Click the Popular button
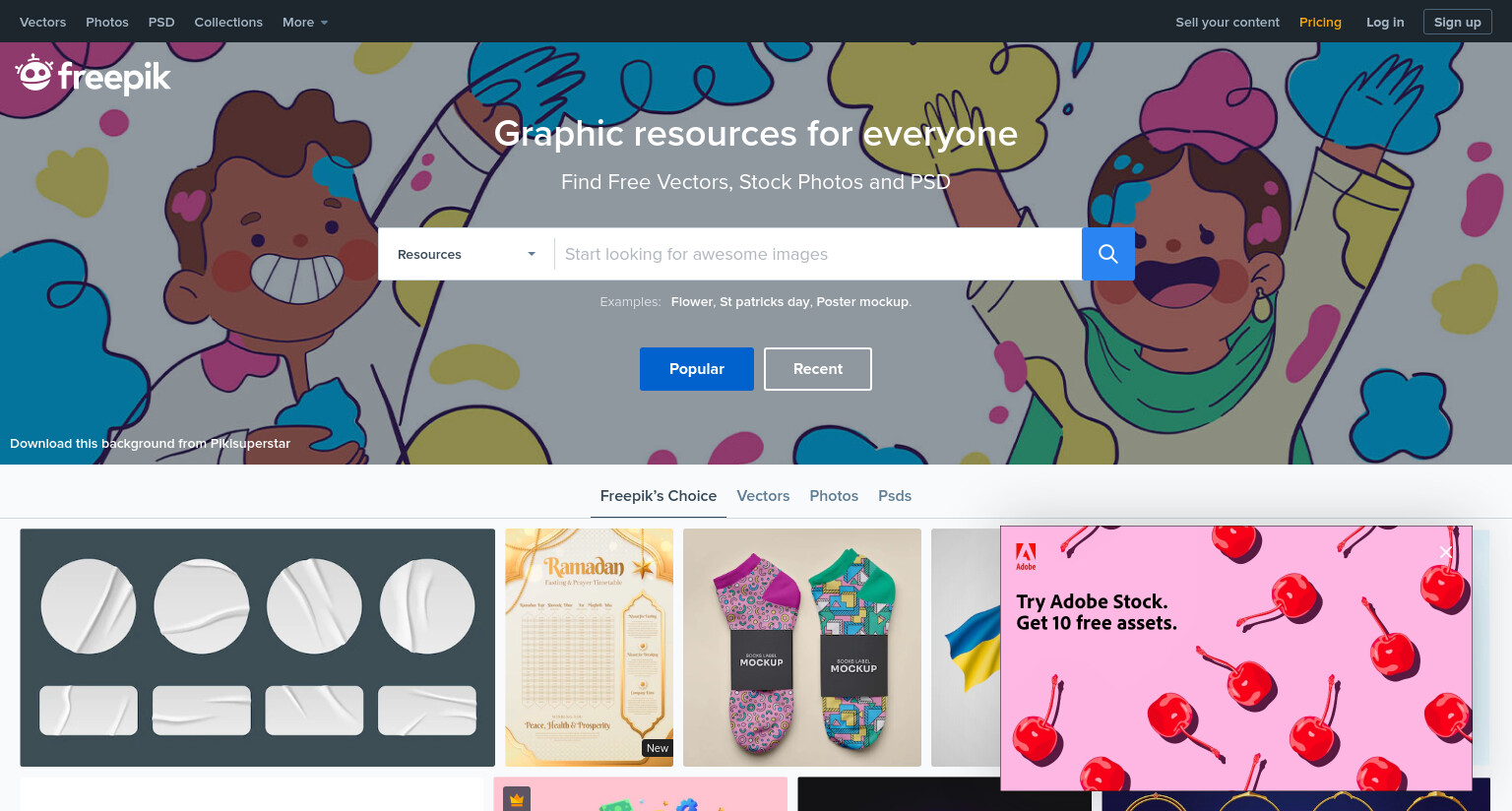The height and width of the screenshot is (811, 1512). [697, 369]
